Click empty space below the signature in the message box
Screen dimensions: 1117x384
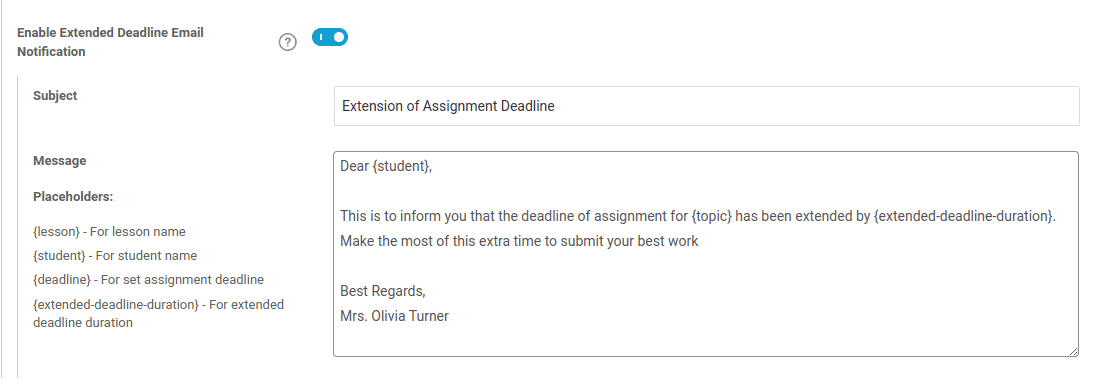tap(705, 341)
